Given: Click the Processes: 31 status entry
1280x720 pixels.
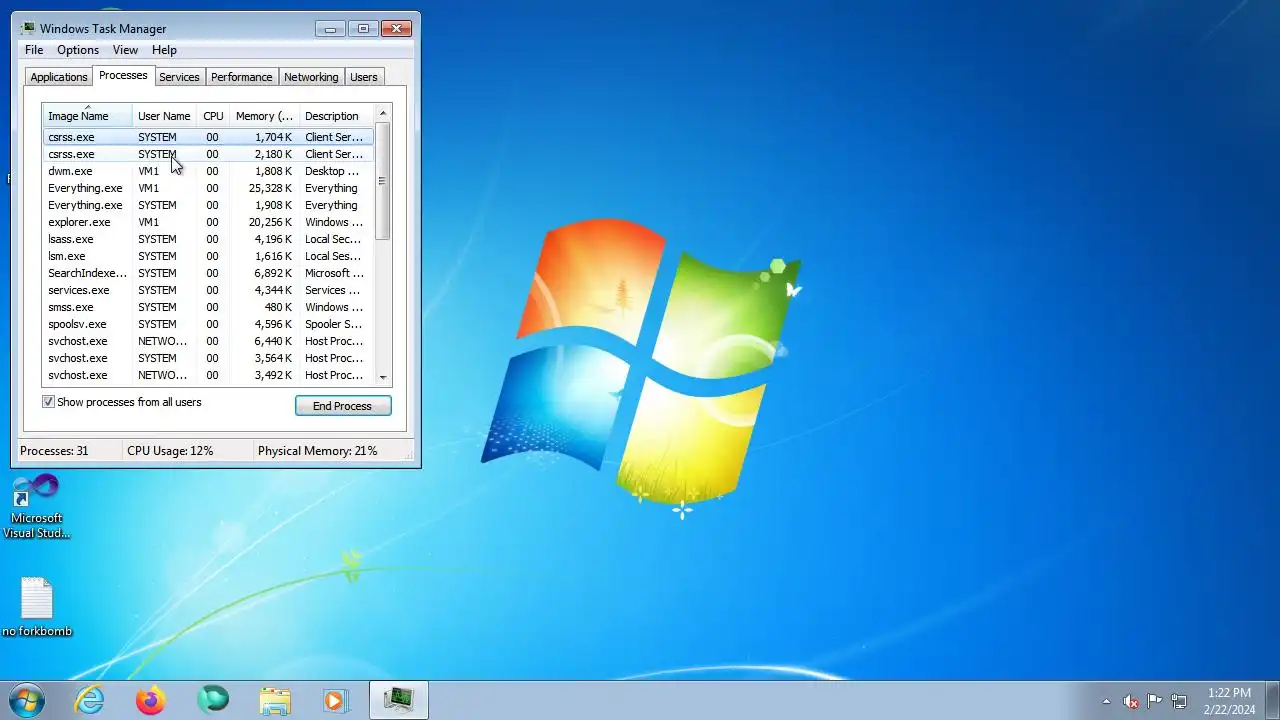Looking at the screenshot, I should (54, 451).
